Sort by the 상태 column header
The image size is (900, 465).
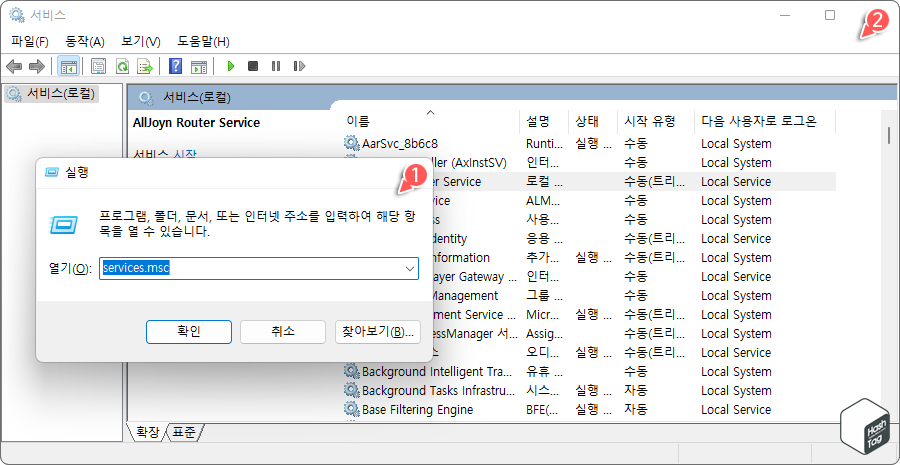[592, 121]
